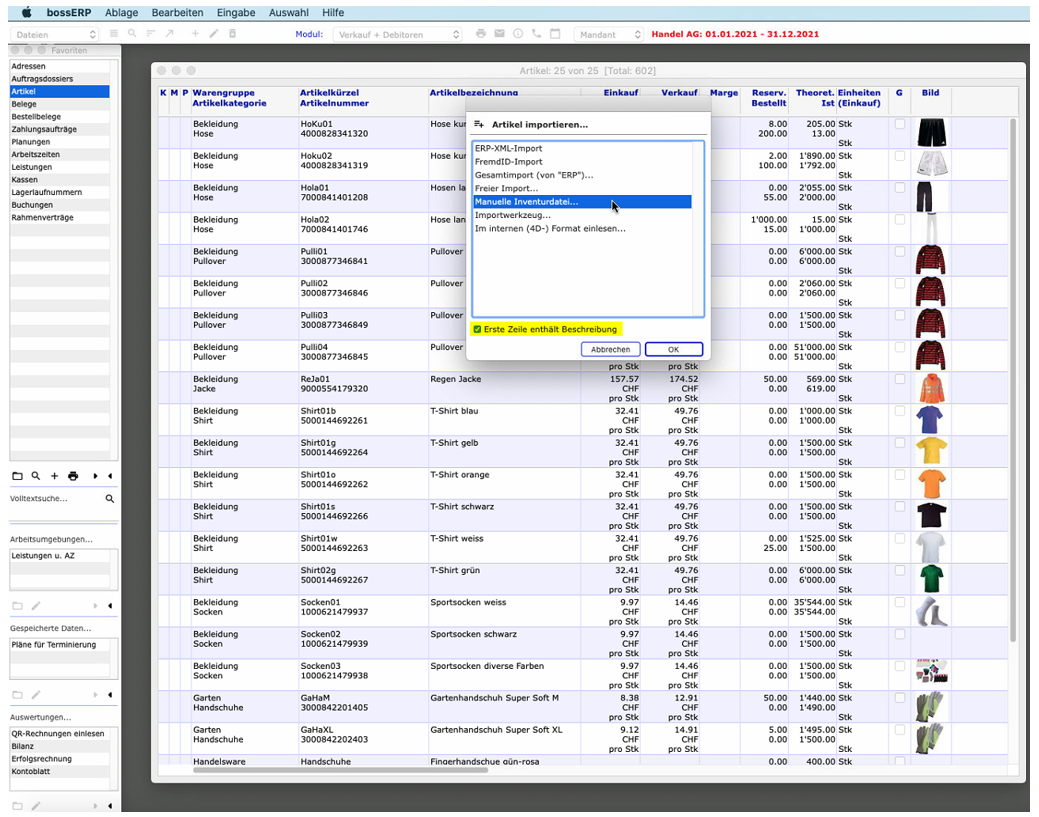This screenshot has width=1039, height=817.
Task: Click the printer icon in the top toolbar
Action: click(x=481, y=34)
